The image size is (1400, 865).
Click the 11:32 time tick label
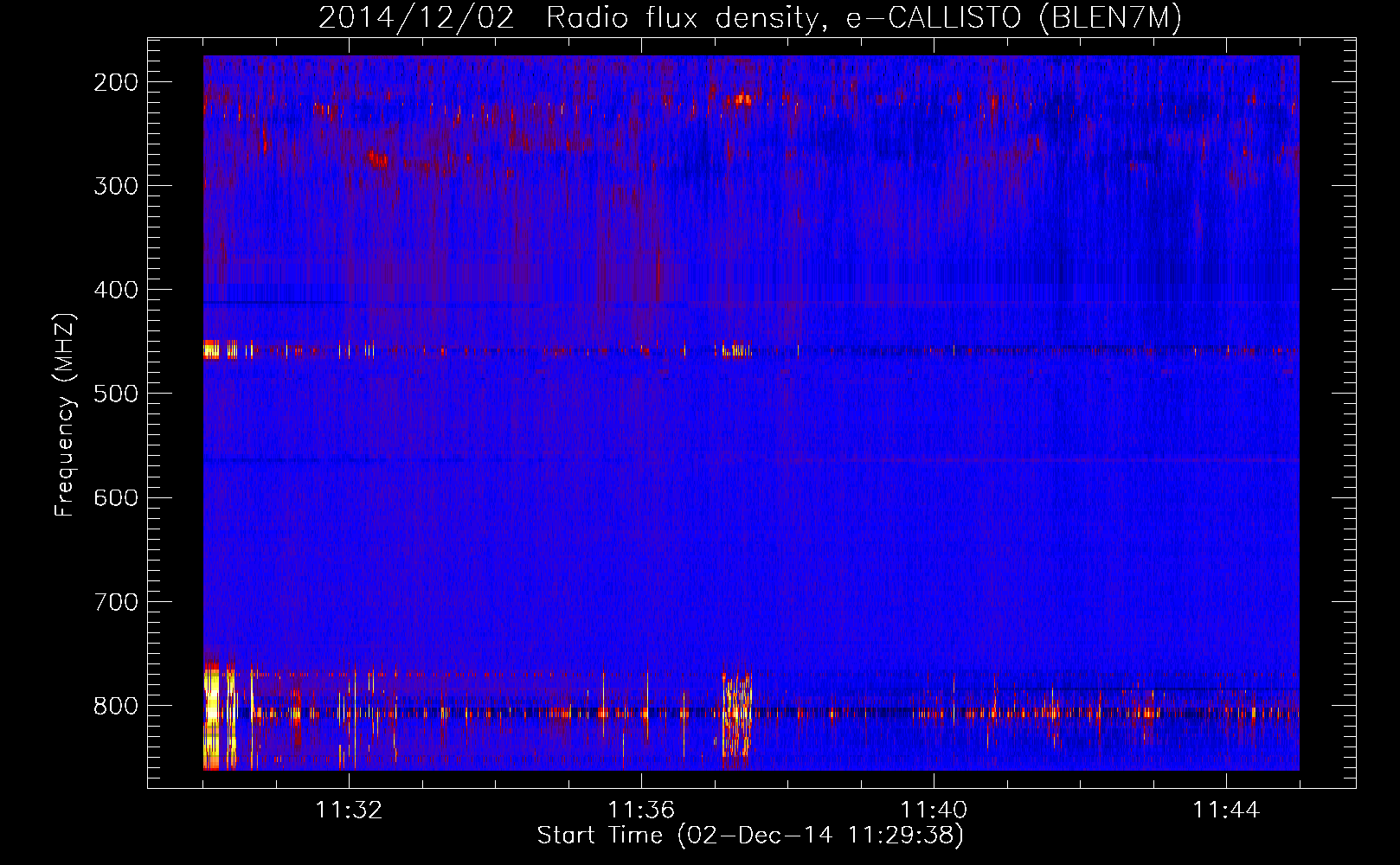pyautogui.click(x=349, y=810)
